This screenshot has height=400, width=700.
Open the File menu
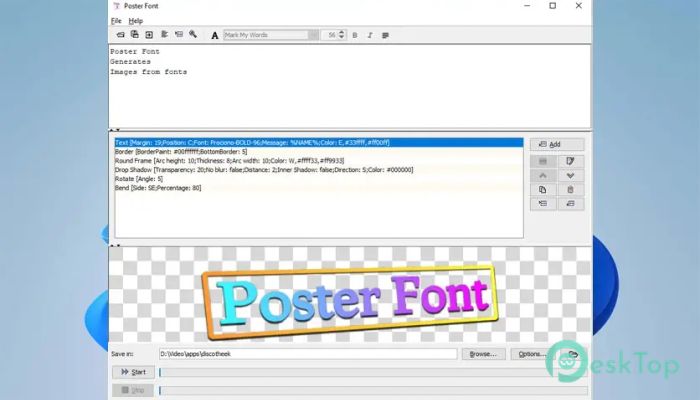click(x=116, y=21)
